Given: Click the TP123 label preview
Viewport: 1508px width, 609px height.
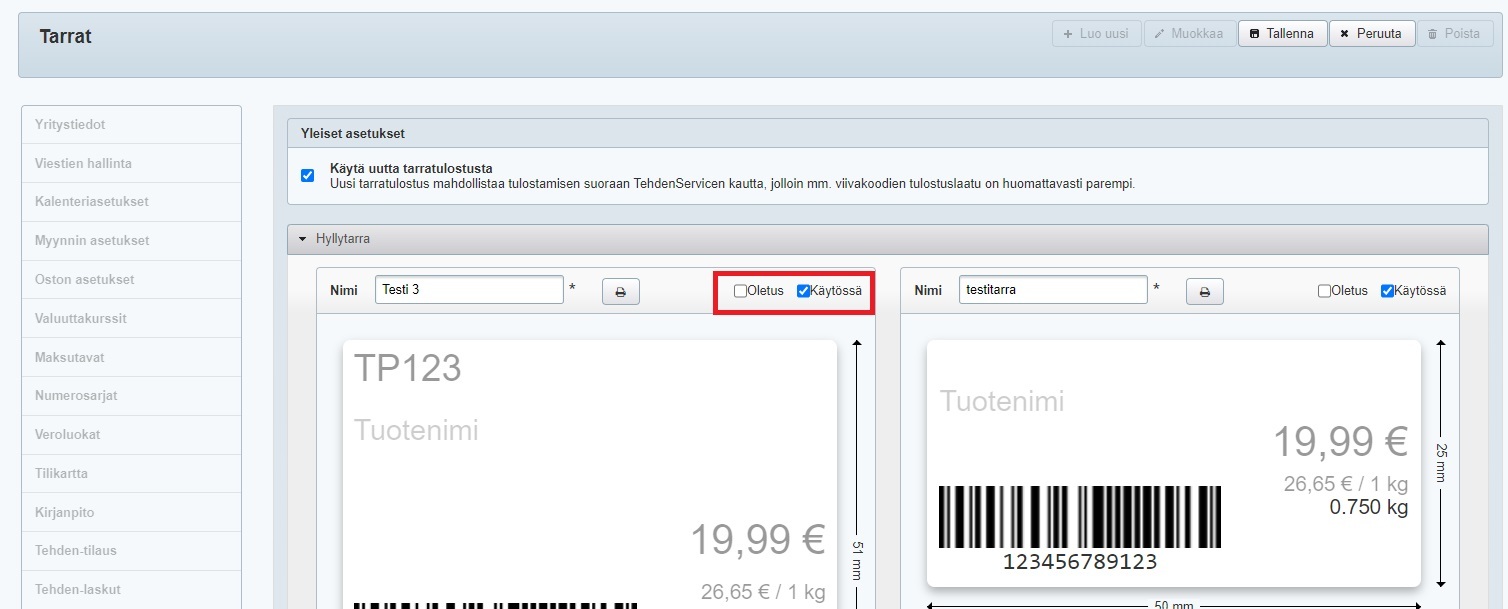Looking at the screenshot, I should [x=408, y=369].
